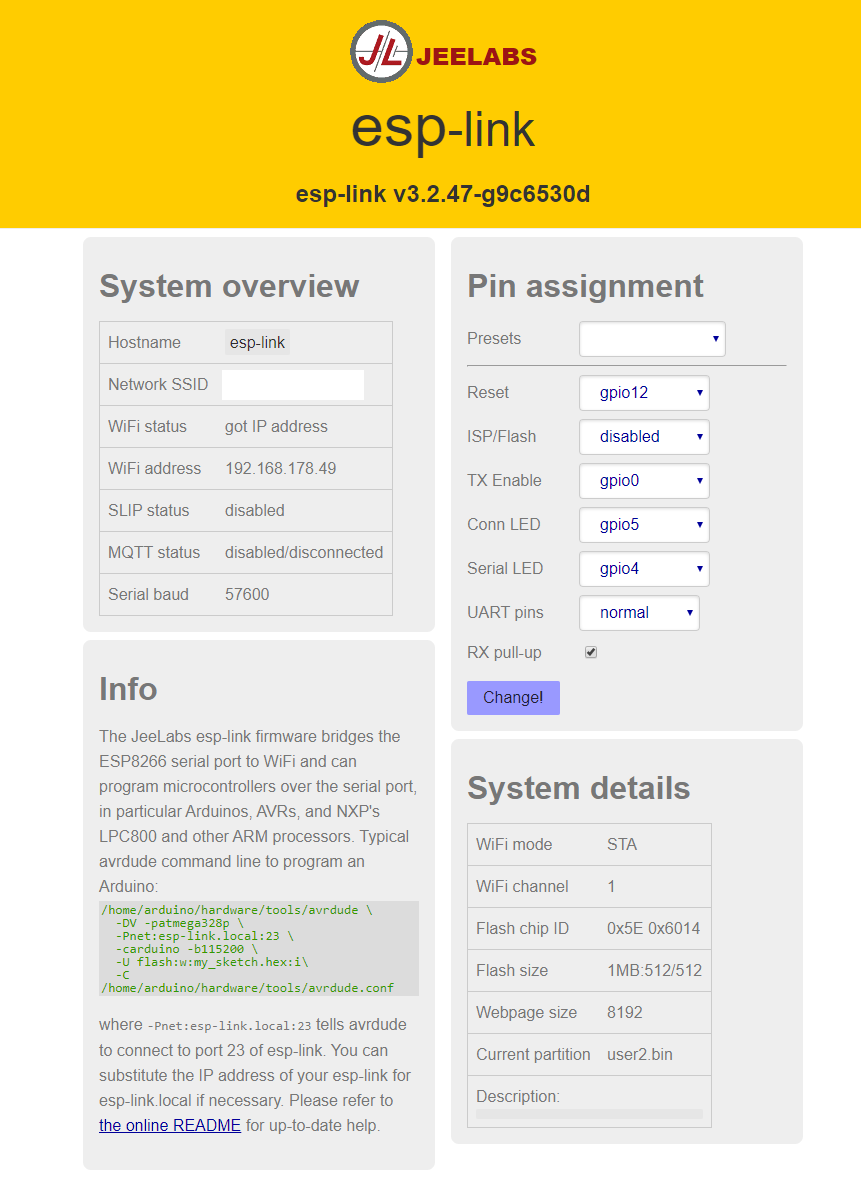This screenshot has height=1179, width=861.
Task: Open the Conn LED gpio5 dropdown
Action: [x=644, y=525]
